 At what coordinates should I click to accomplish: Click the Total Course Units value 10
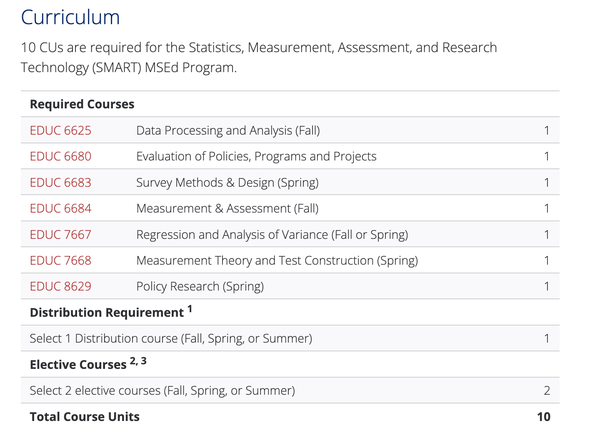[x=543, y=417]
